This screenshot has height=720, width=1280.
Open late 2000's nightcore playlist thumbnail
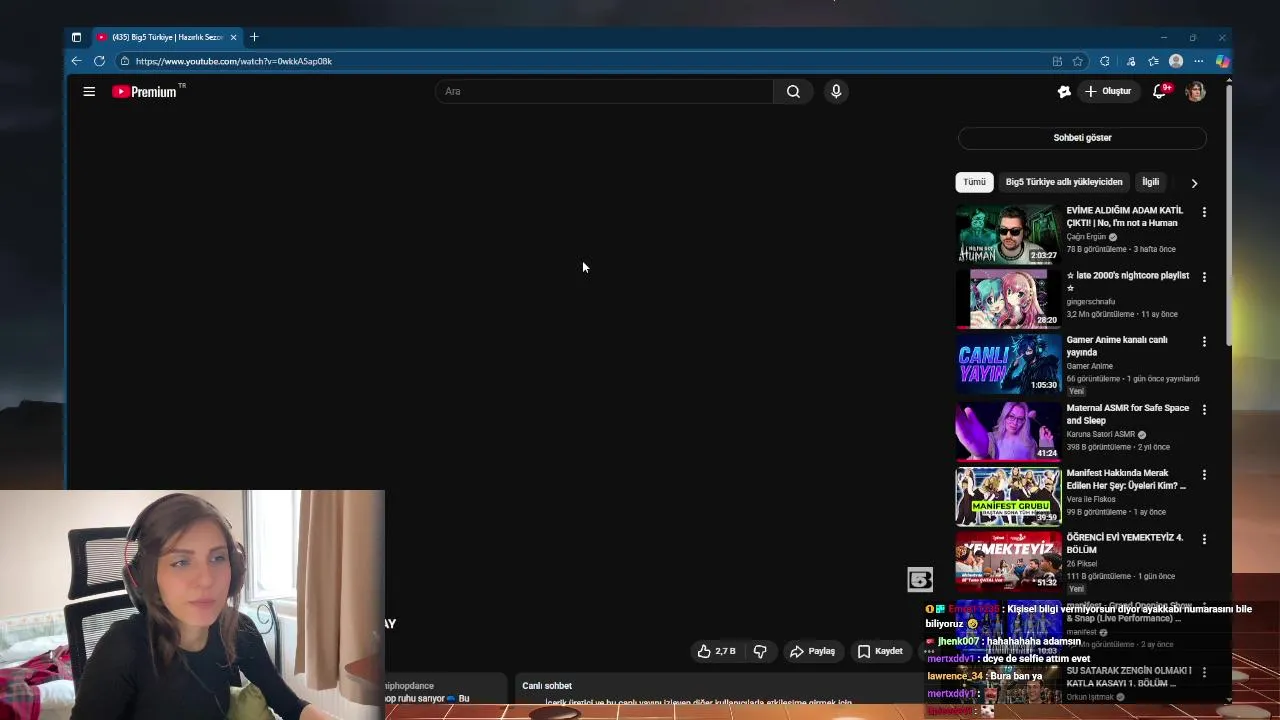[1008, 299]
